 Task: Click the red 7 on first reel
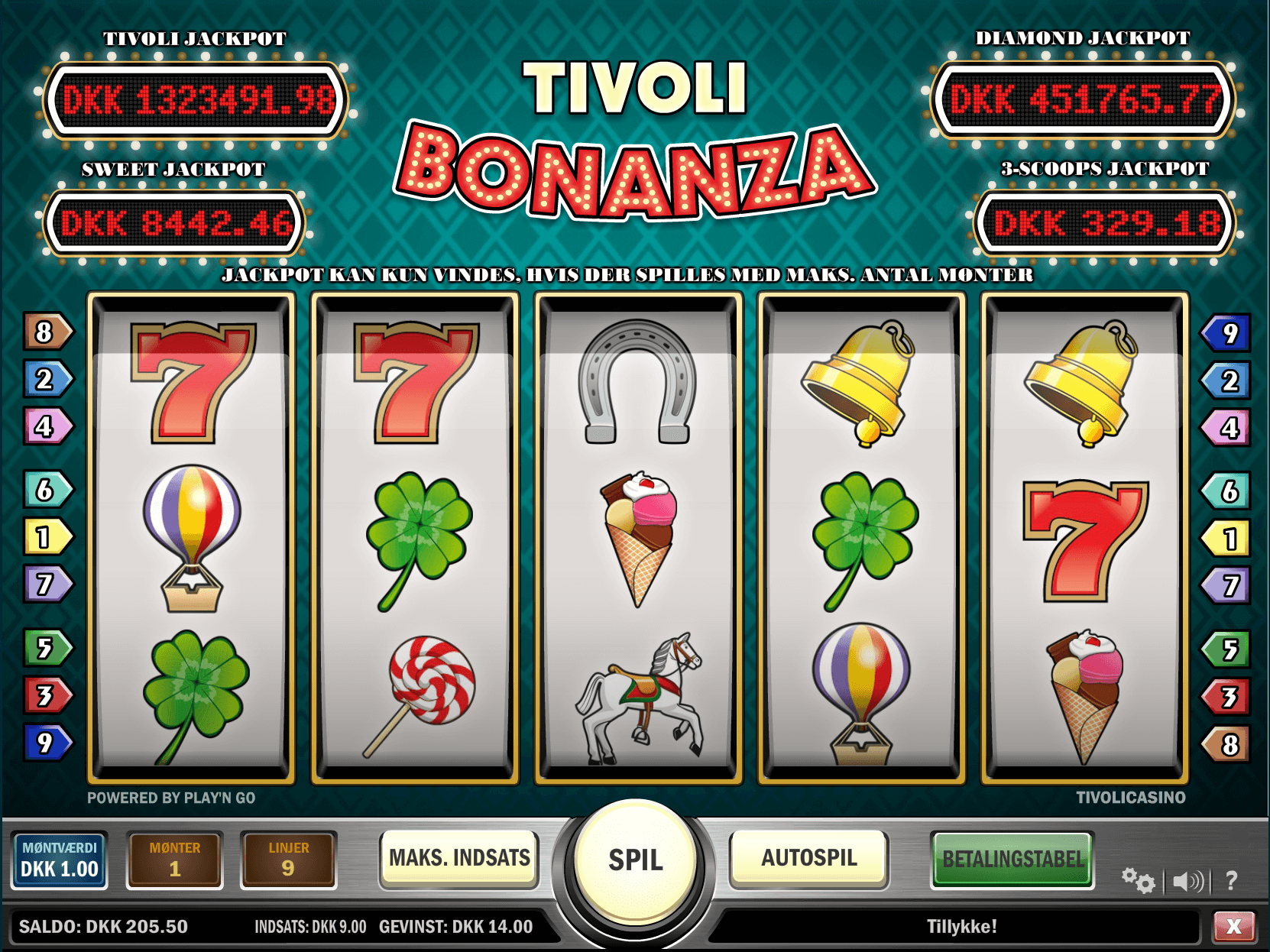(193, 383)
